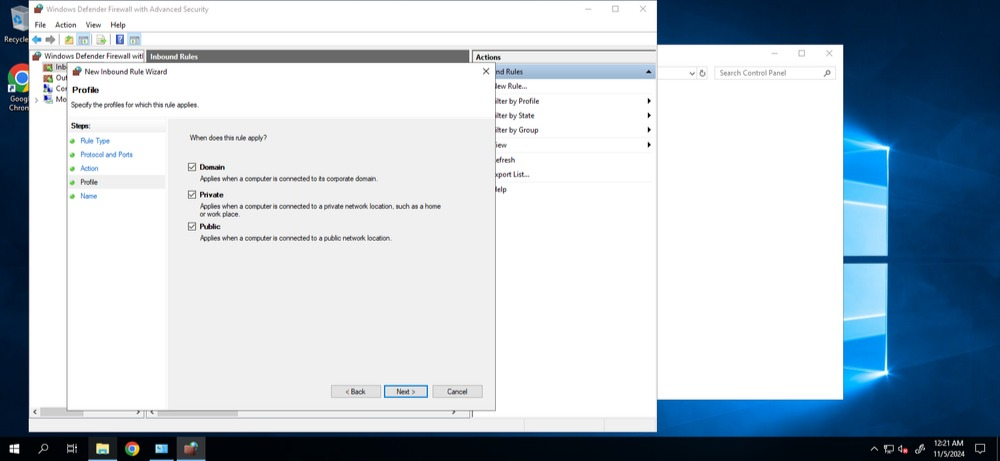This screenshot has height=461, width=1000.
Task: Go to the Protocol and Ports step
Action: (107, 154)
